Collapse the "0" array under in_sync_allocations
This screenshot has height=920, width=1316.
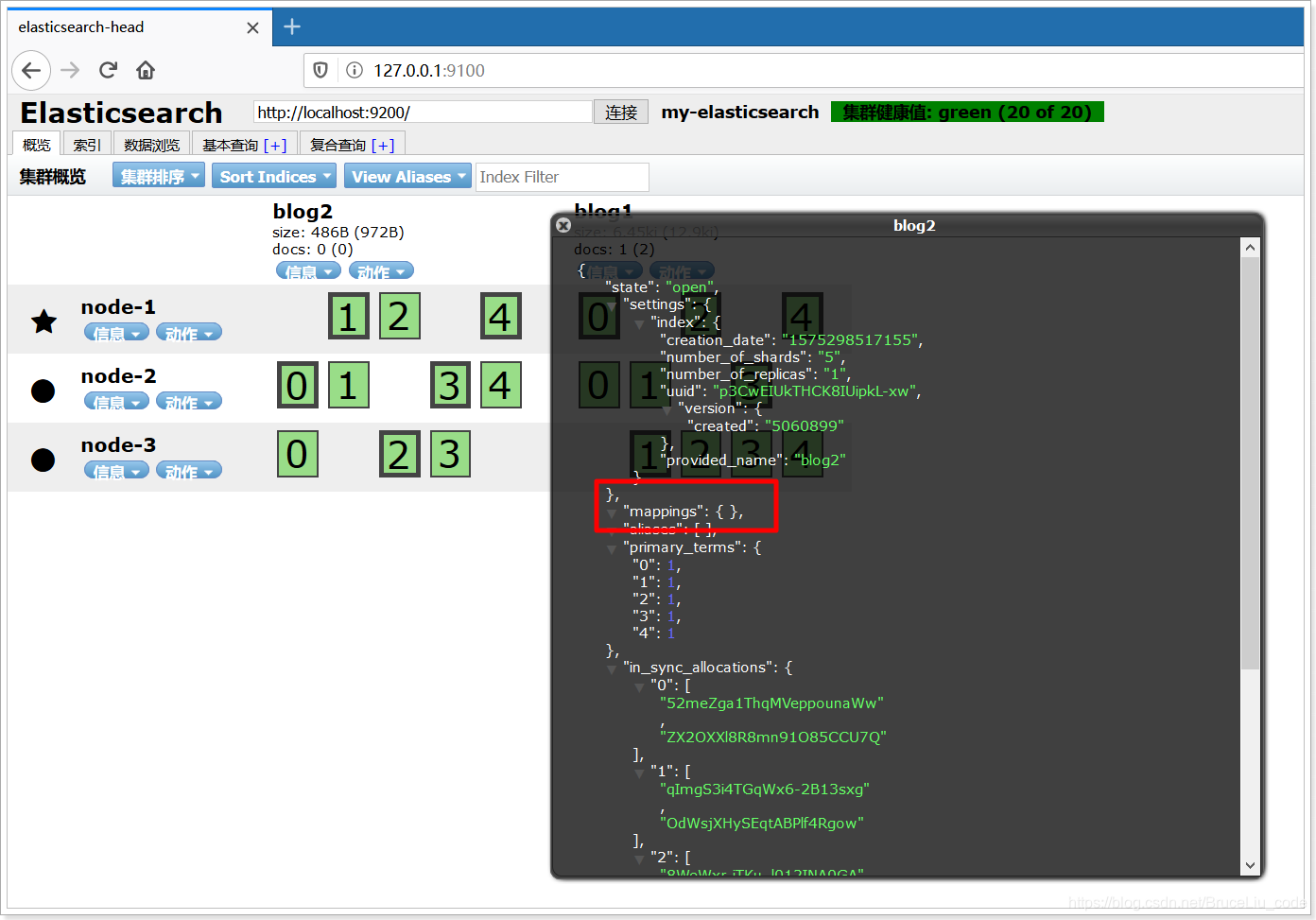click(639, 686)
